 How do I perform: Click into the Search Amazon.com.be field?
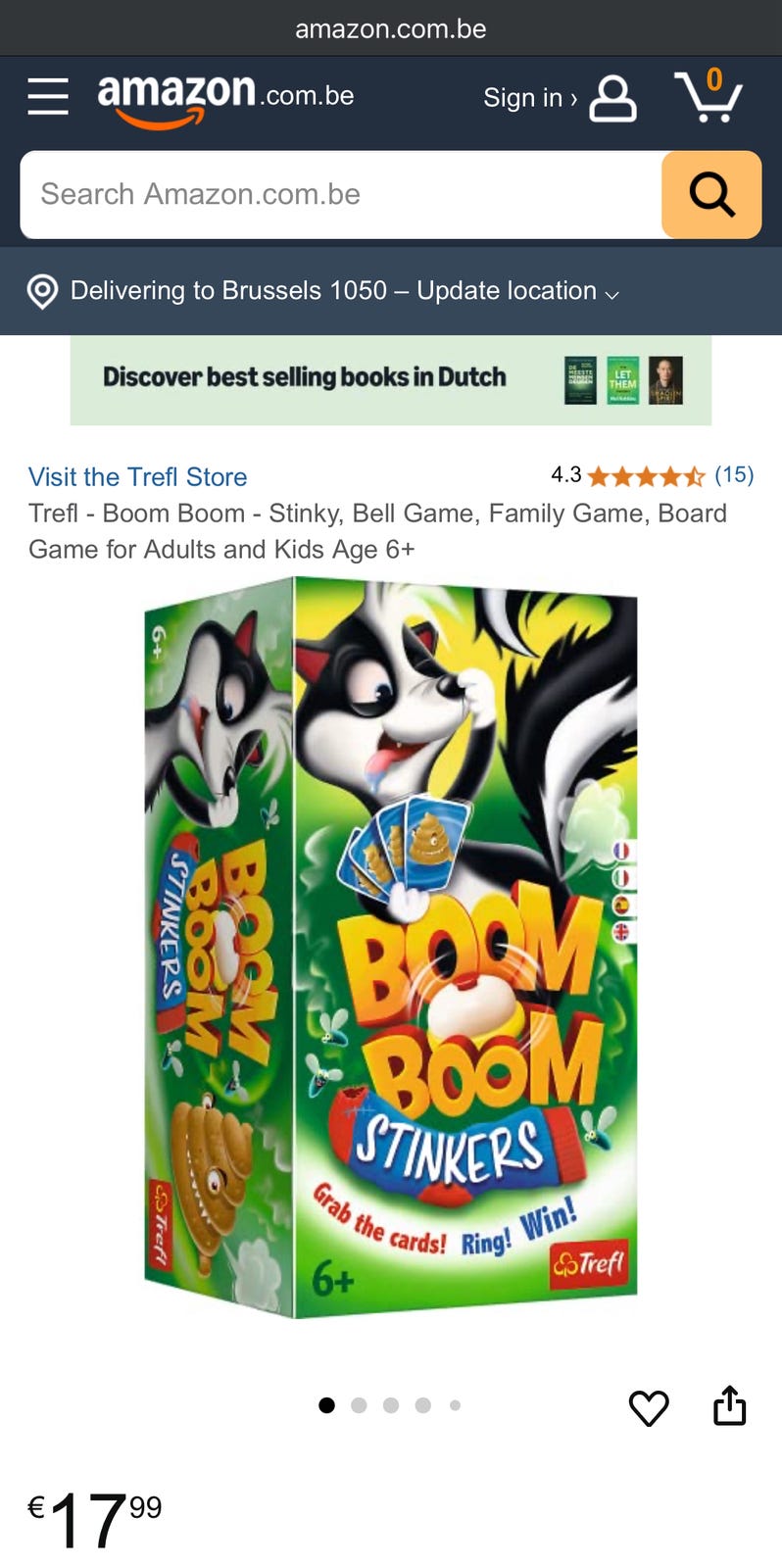coord(341,194)
